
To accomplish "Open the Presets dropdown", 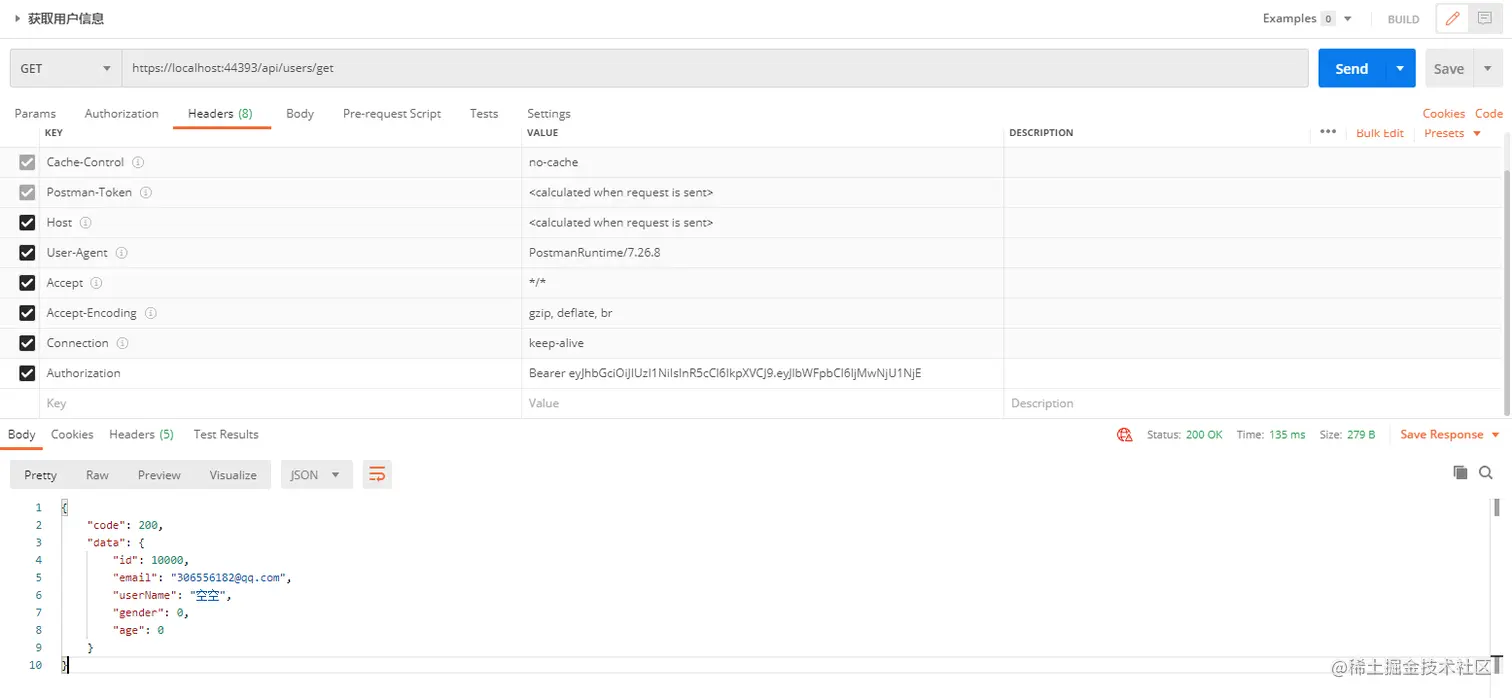I will tap(1452, 133).
